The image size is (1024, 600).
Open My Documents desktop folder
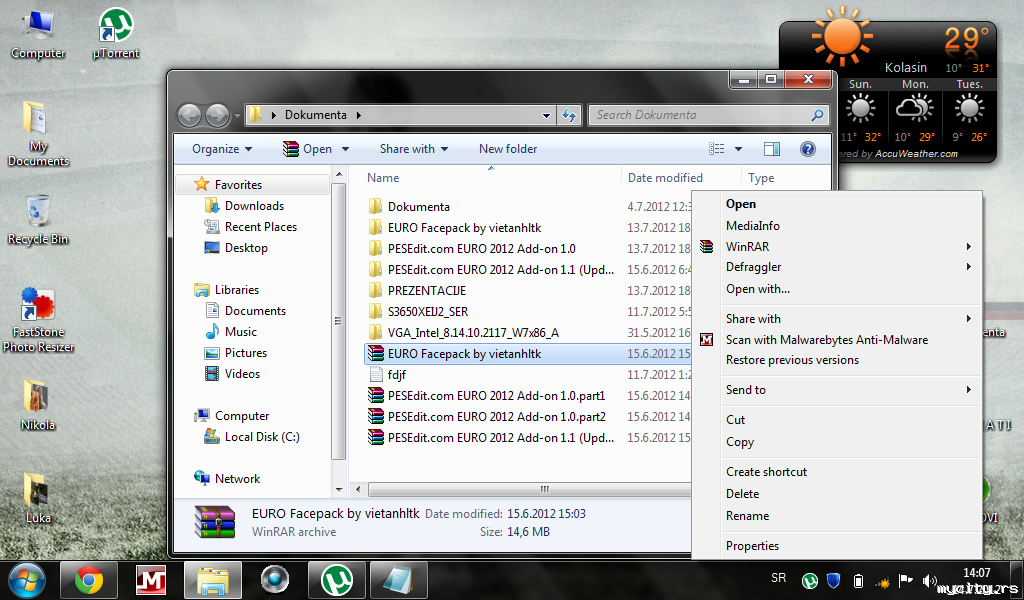tap(37, 134)
